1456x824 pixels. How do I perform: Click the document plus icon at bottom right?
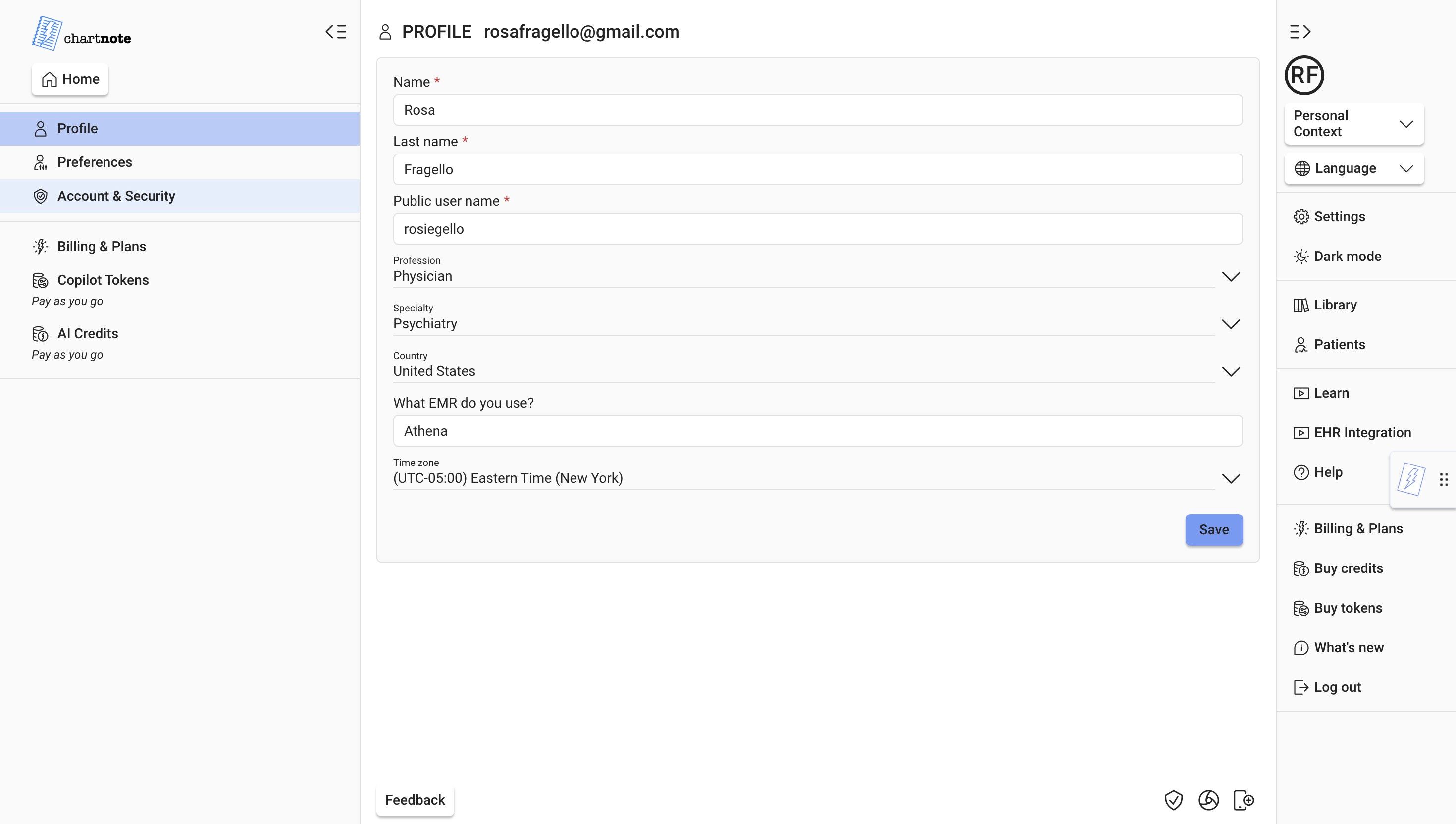tap(1243, 800)
